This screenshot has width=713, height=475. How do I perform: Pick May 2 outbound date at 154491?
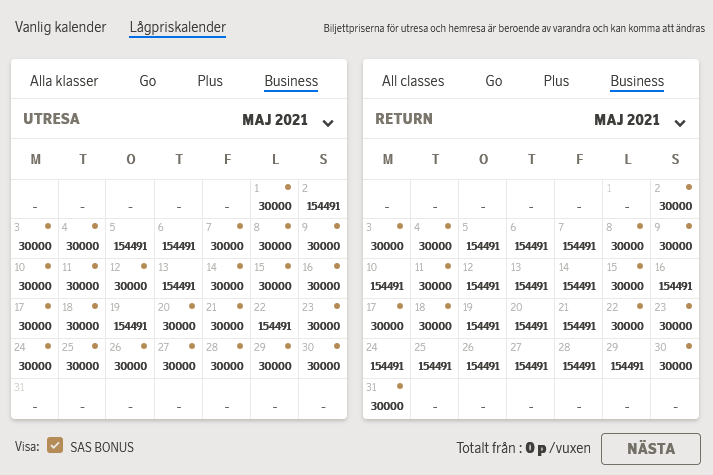322,198
